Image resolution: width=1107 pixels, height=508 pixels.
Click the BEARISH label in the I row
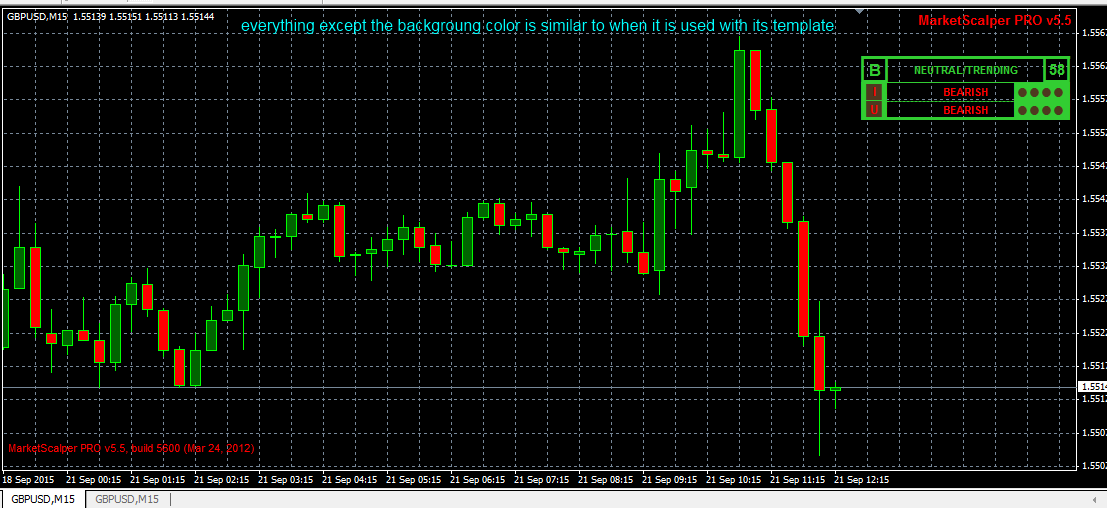tap(965, 92)
